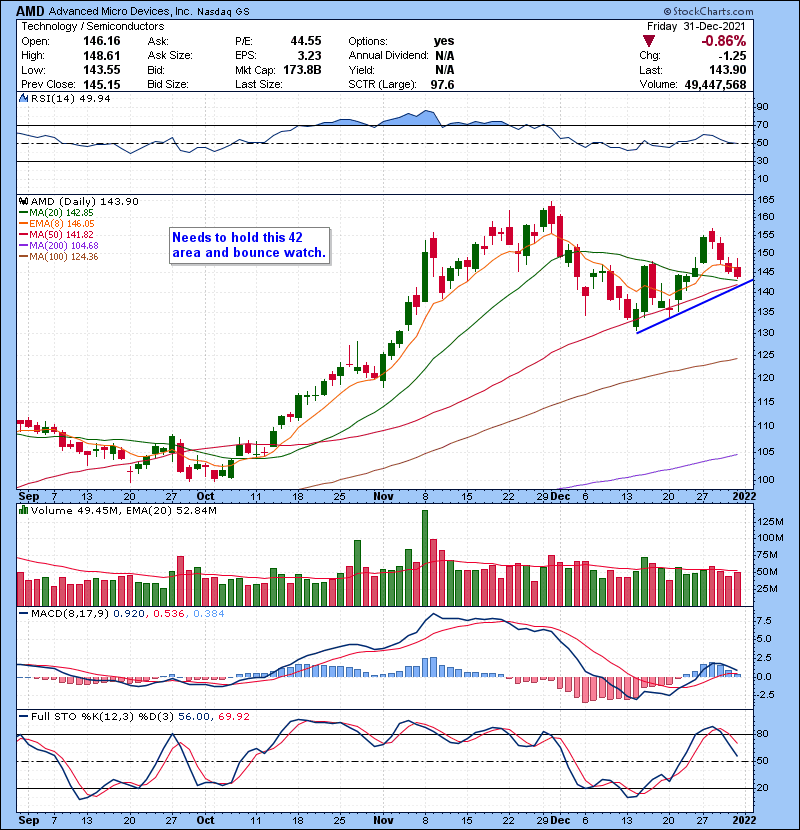Click the 'Needs to hold this 42 area' annotation
This screenshot has height=830, width=800.
coord(249,245)
